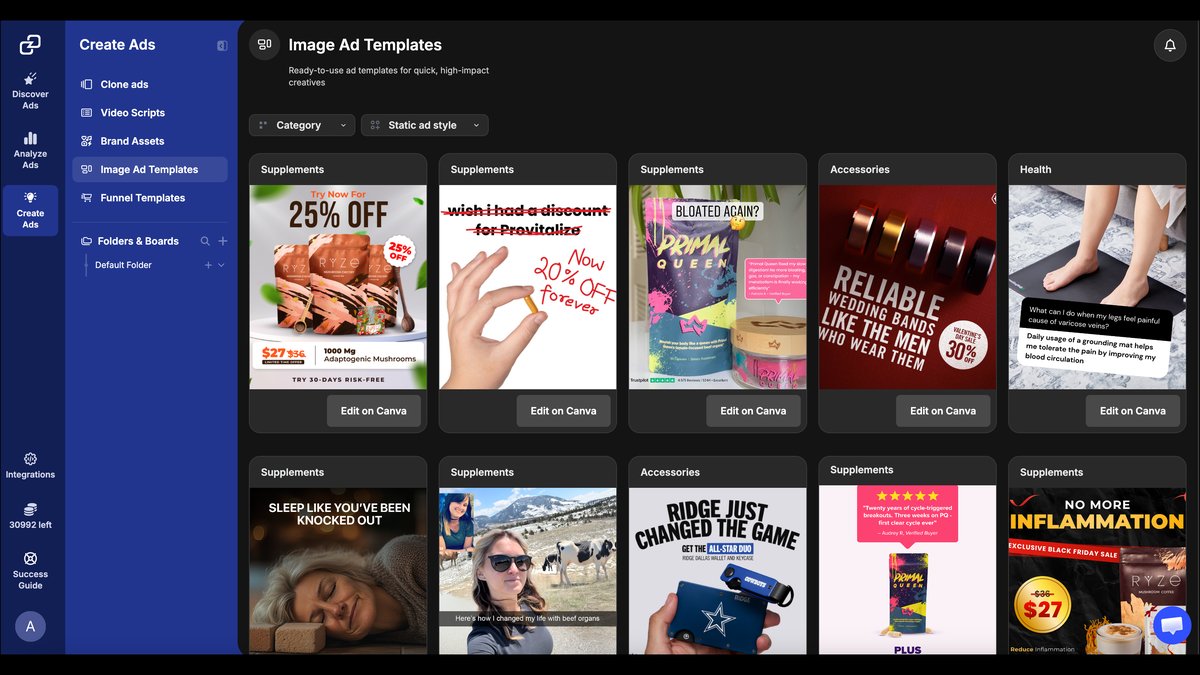
Task: Add new folder or board with plus
Action: pos(223,241)
